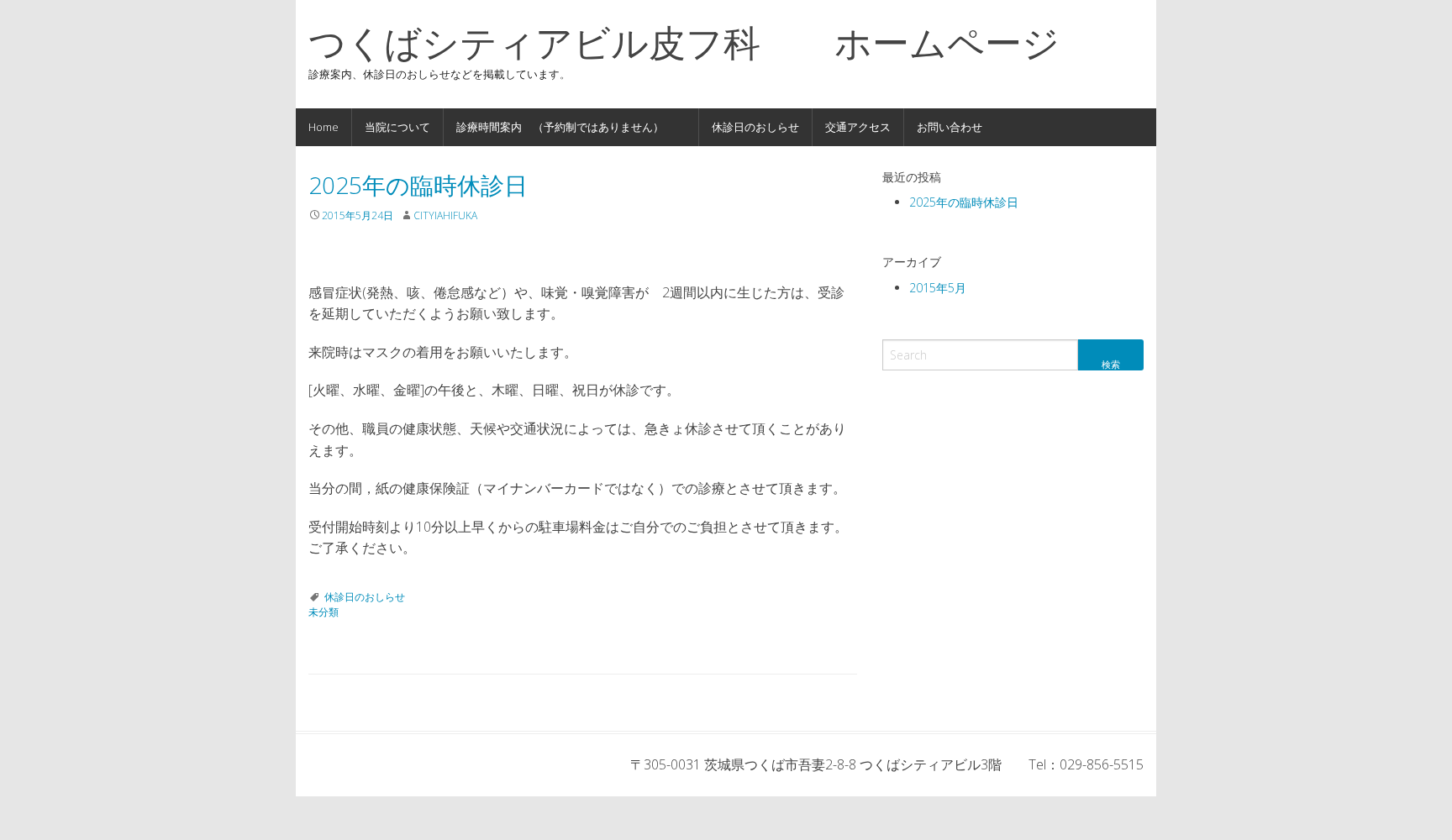Open 2025年の臨時休診日 under 最近の投稿
Screen dimensions: 1452x840
click(963, 202)
